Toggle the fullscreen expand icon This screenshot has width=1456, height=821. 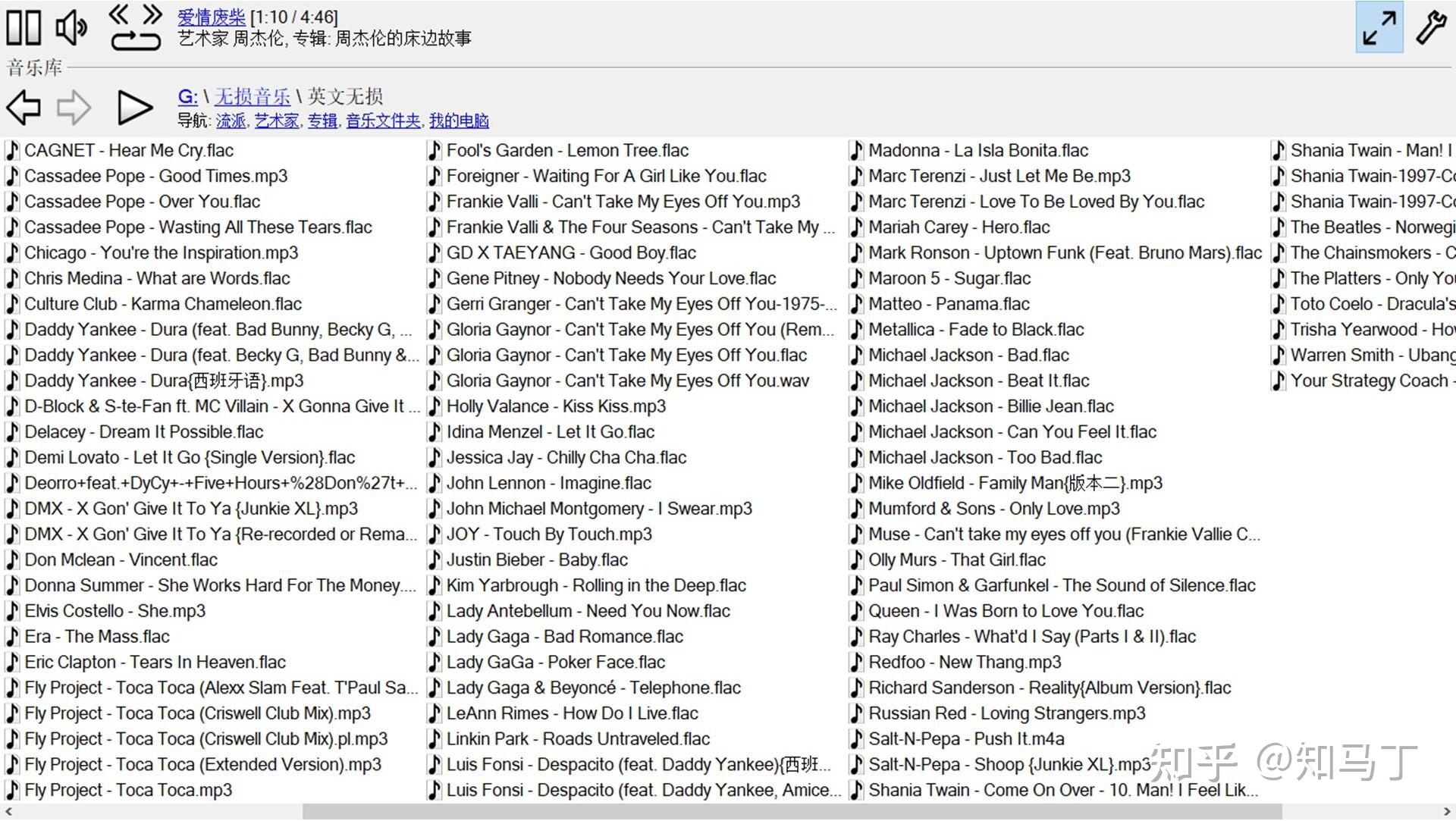tap(1379, 27)
